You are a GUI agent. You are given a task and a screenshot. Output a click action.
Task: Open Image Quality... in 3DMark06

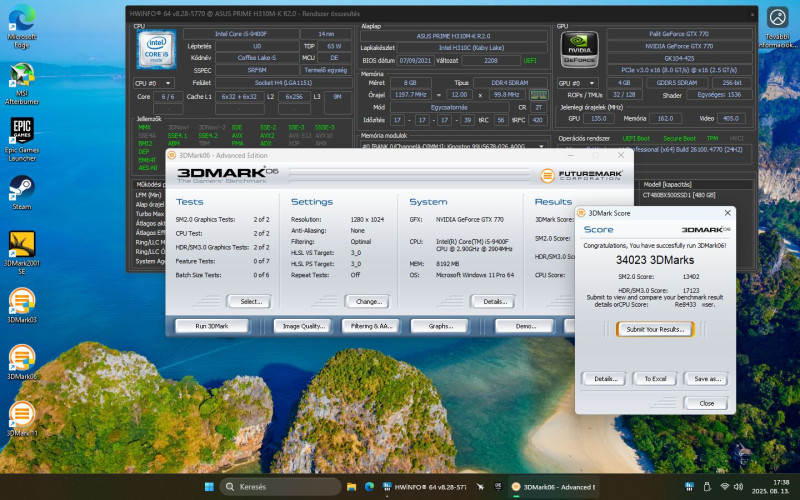pos(303,326)
